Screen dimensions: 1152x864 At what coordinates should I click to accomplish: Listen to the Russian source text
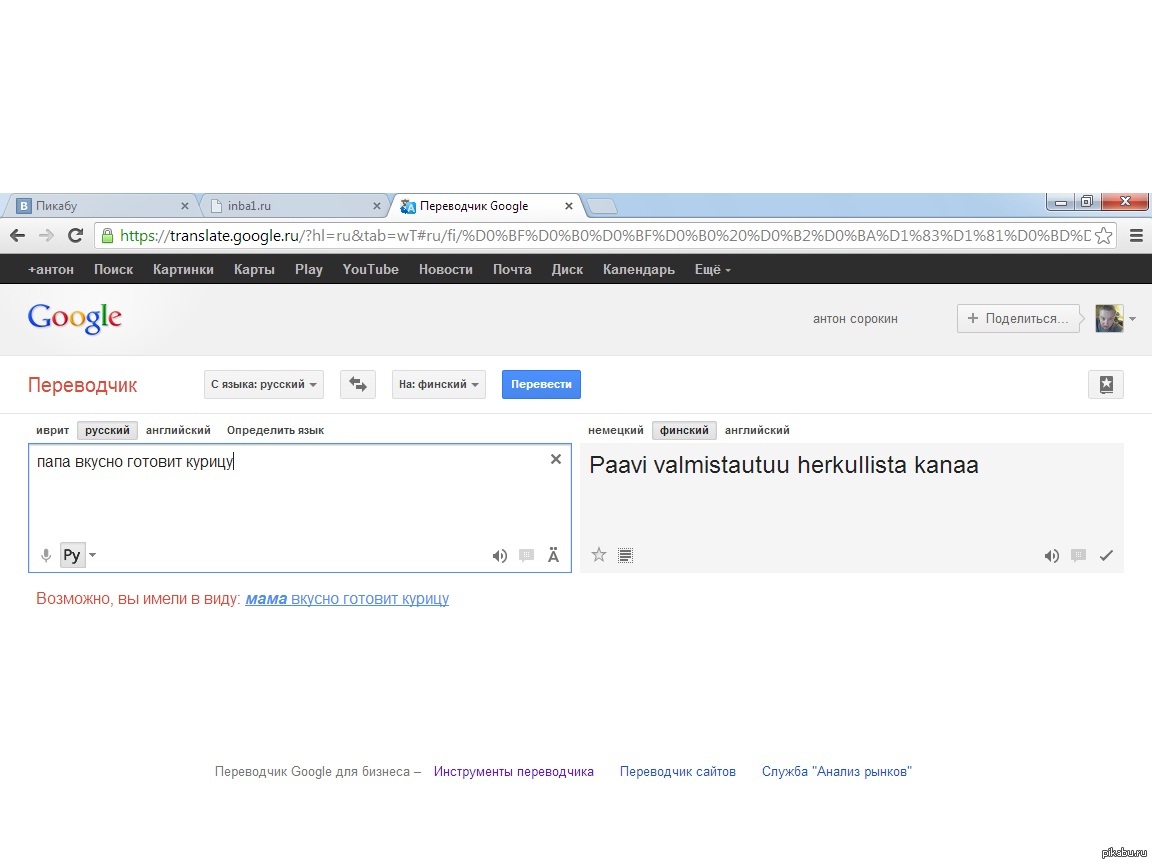(500, 556)
